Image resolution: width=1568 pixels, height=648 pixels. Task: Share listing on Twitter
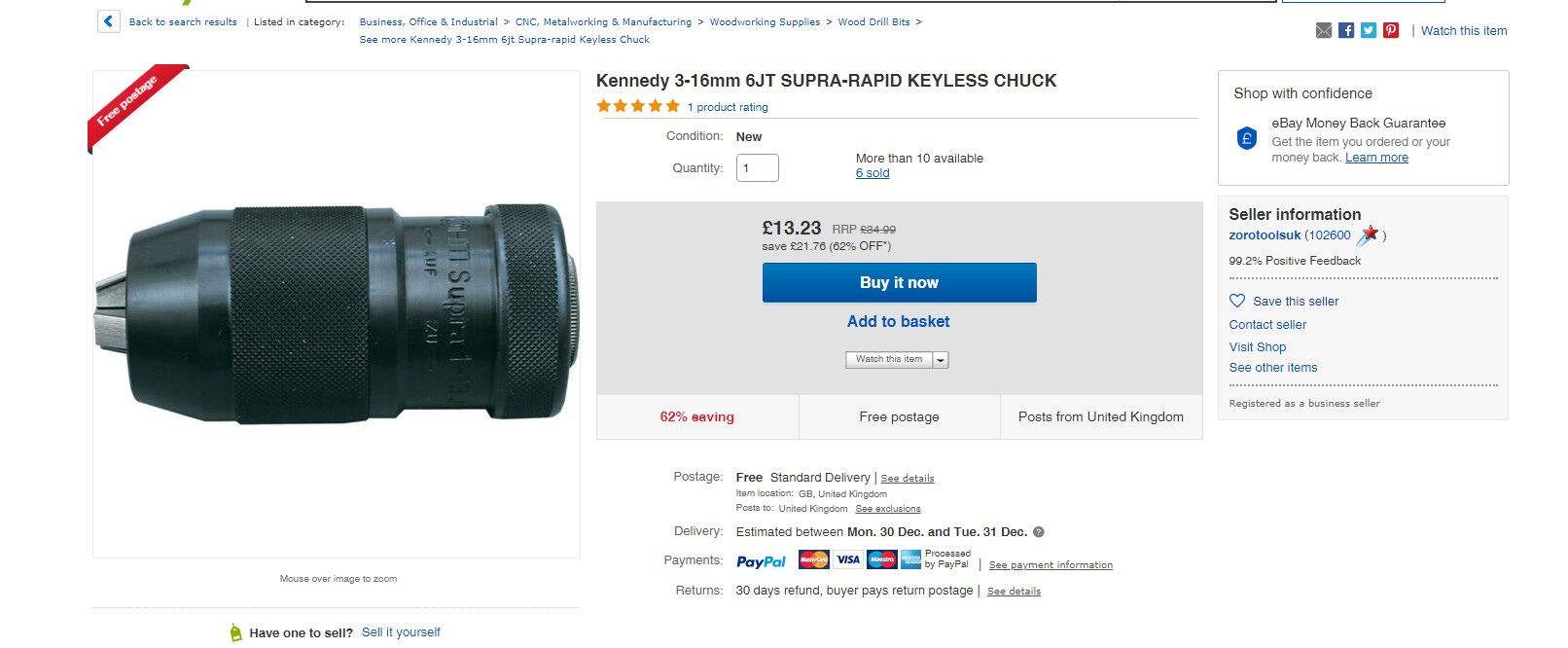click(x=1369, y=31)
